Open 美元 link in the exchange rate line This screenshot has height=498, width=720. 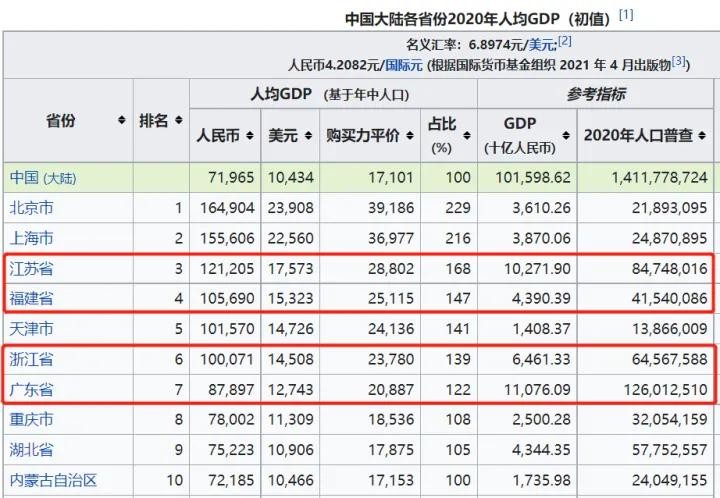click(542, 44)
